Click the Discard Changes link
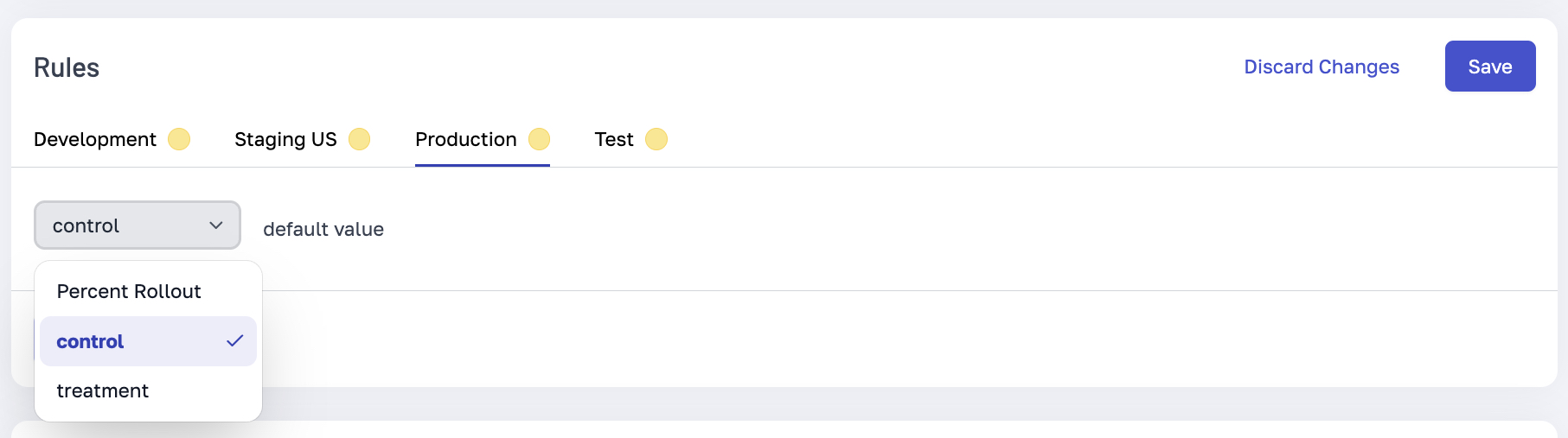This screenshot has width=1568, height=438. (1321, 67)
